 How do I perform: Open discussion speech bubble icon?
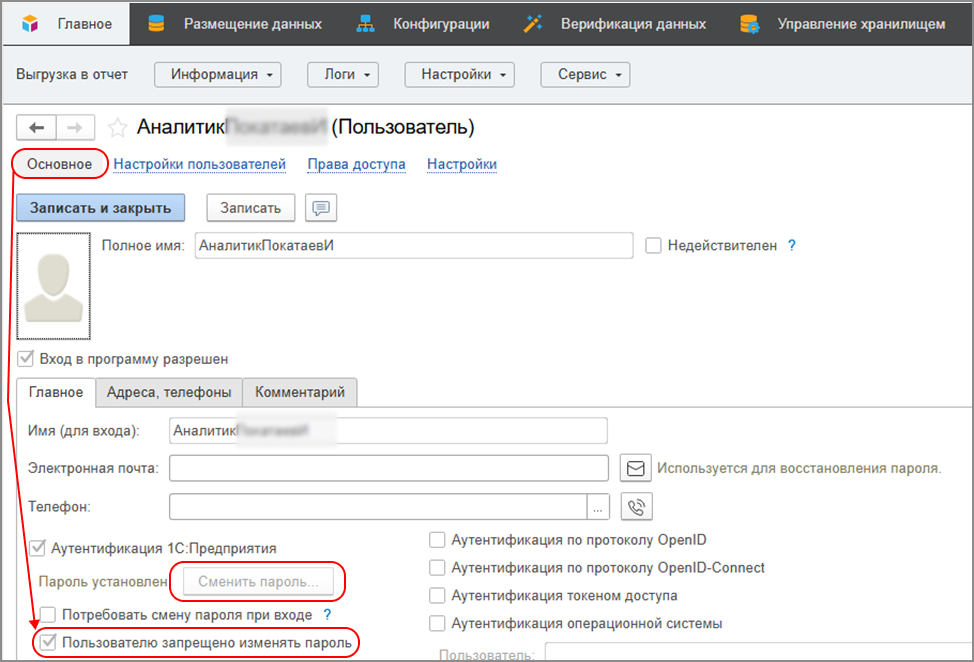(x=321, y=207)
